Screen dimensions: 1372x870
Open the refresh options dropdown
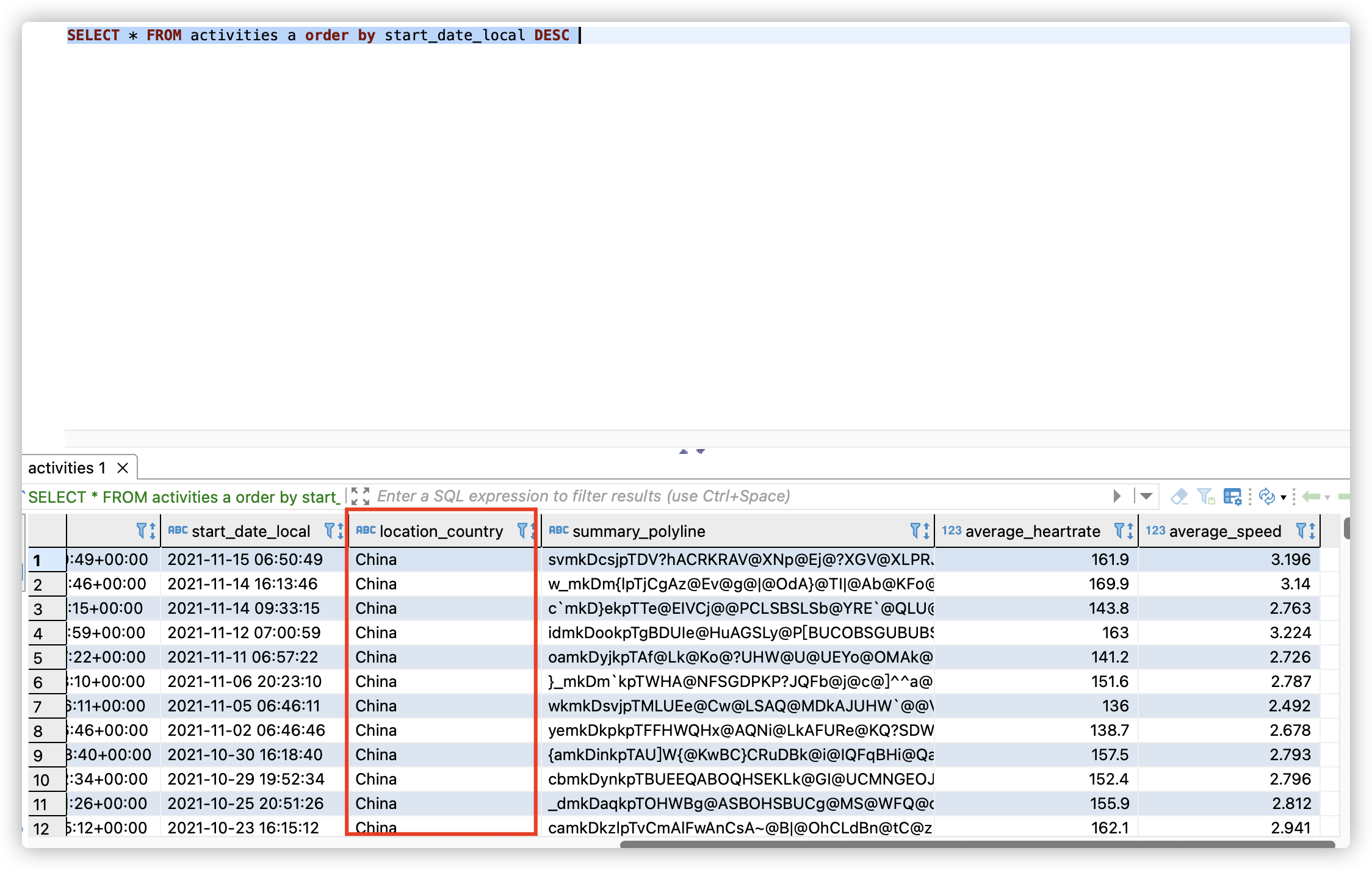(1284, 497)
